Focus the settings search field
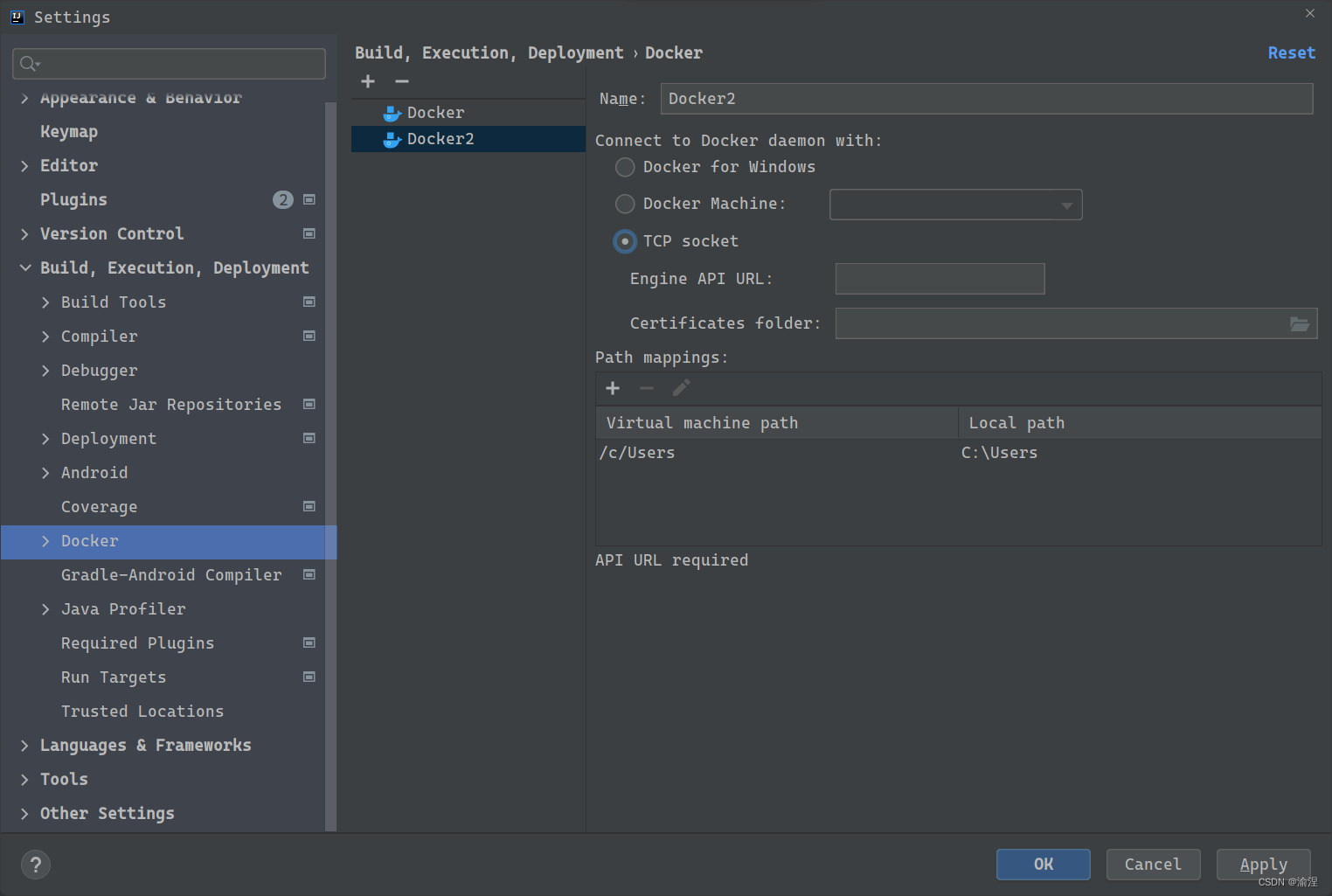This screenshot has height=896, width=1332. pos(170,64)
